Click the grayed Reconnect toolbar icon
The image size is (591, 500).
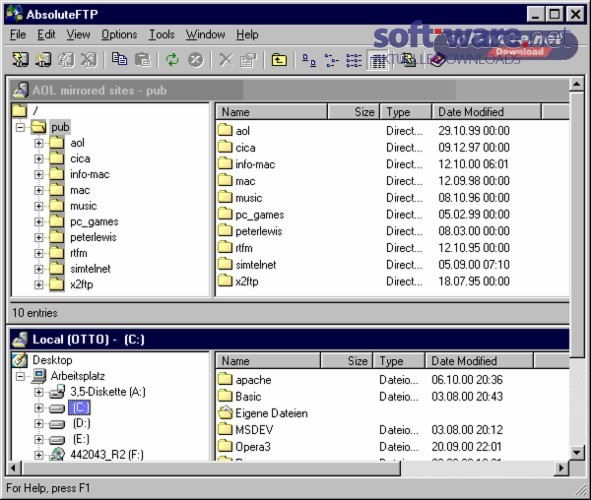[66, 60]
